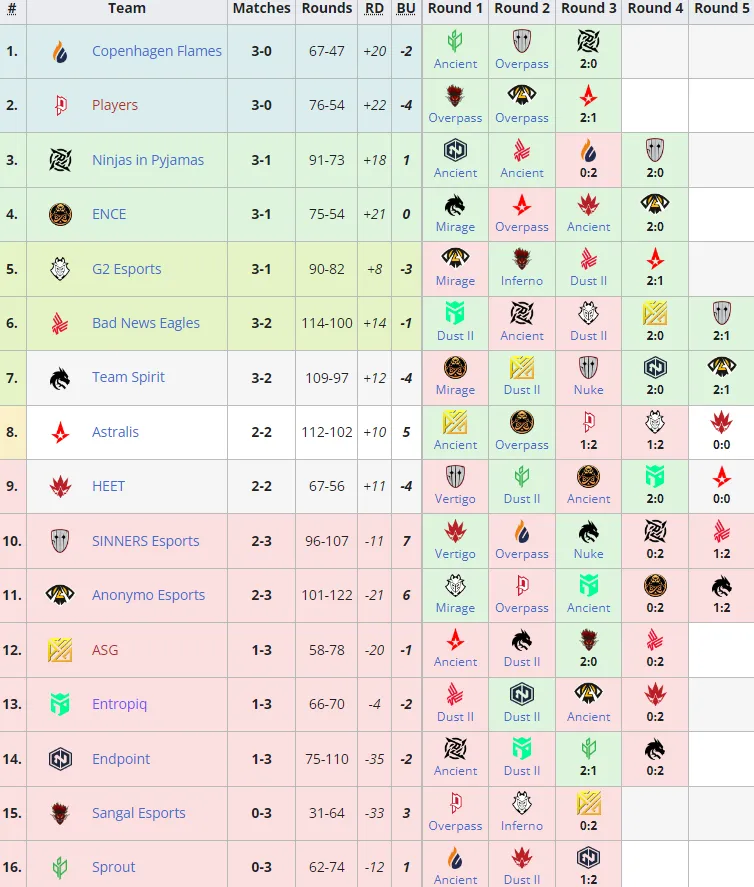Open the SINNERS Esports team link
Screen dimensions: 754x887
pyautogui.click(x=145, y=541)
